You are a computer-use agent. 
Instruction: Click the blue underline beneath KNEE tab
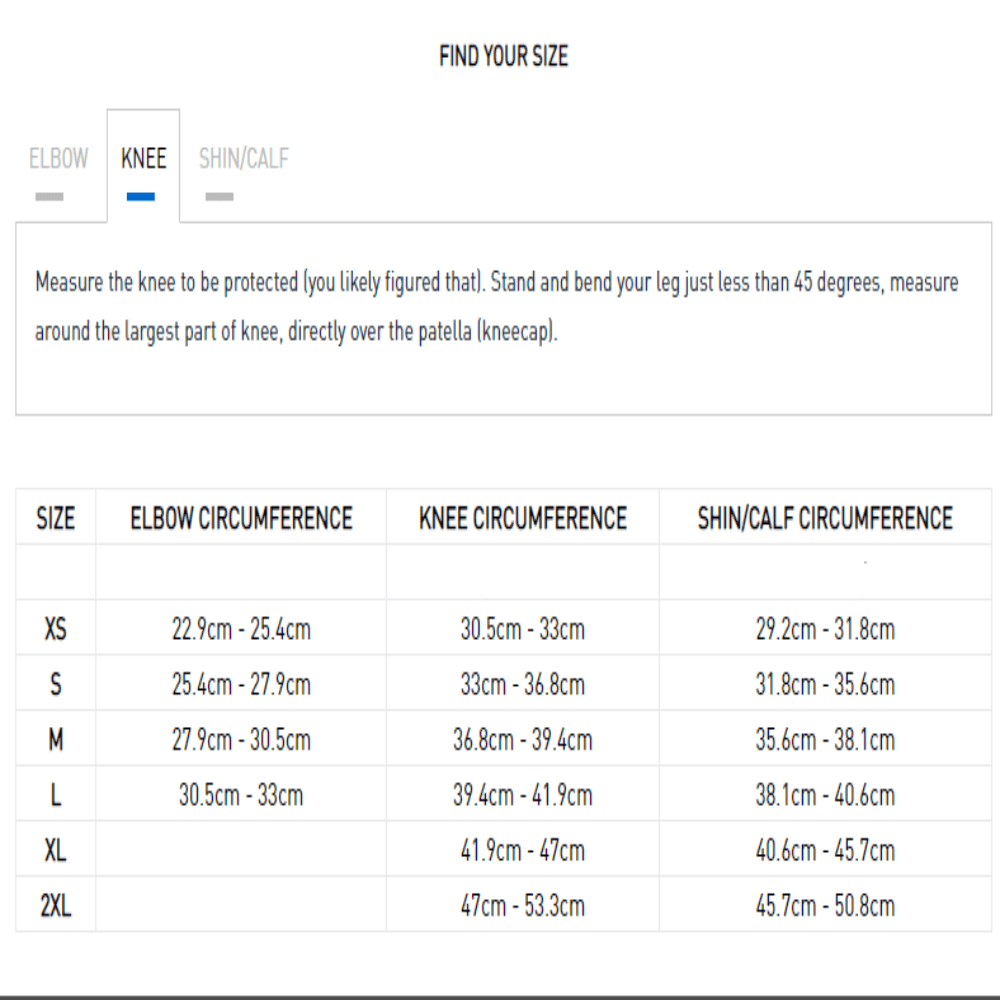141,197
